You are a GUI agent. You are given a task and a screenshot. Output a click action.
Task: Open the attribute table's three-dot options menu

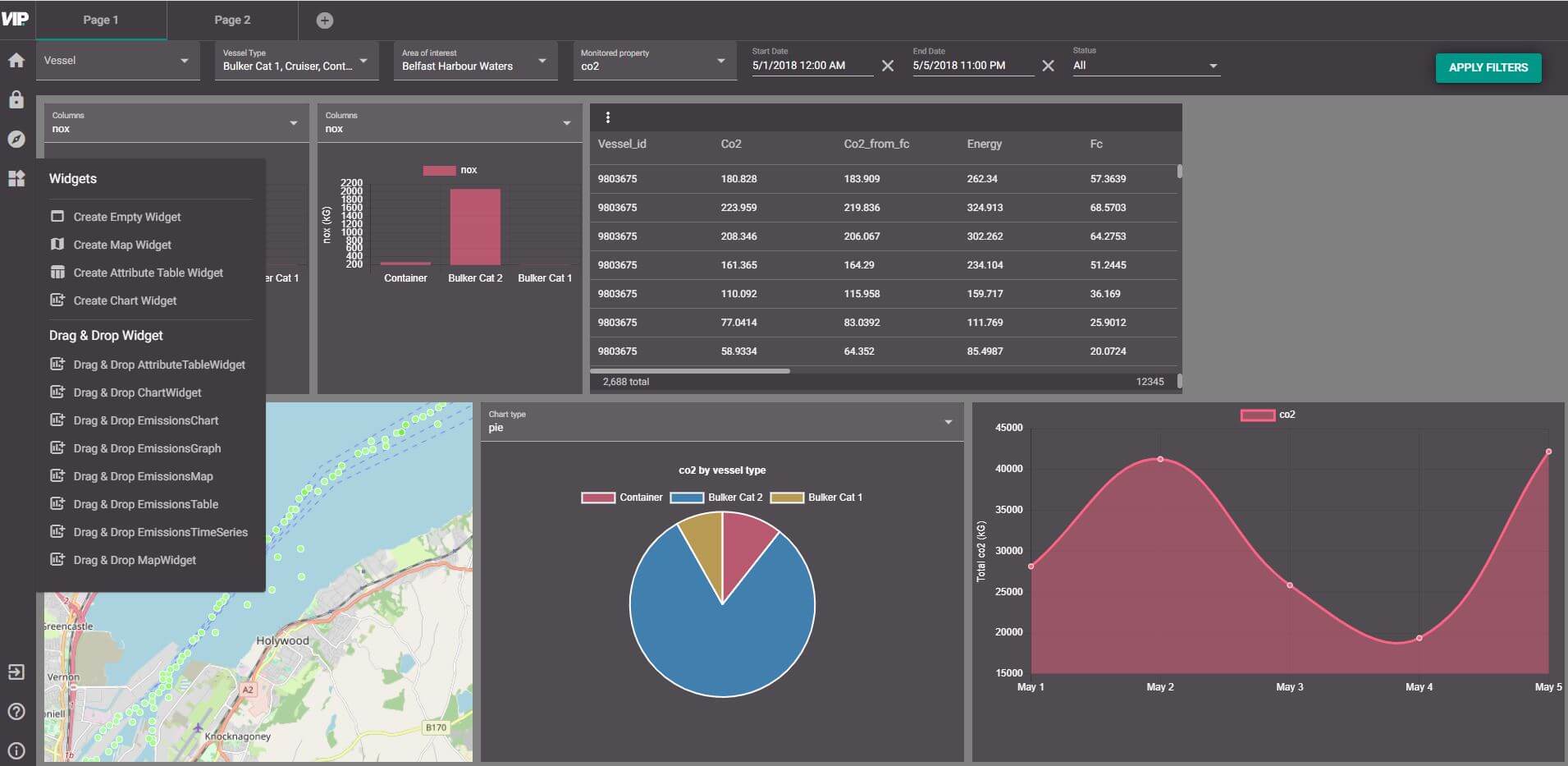pos(608,117)
